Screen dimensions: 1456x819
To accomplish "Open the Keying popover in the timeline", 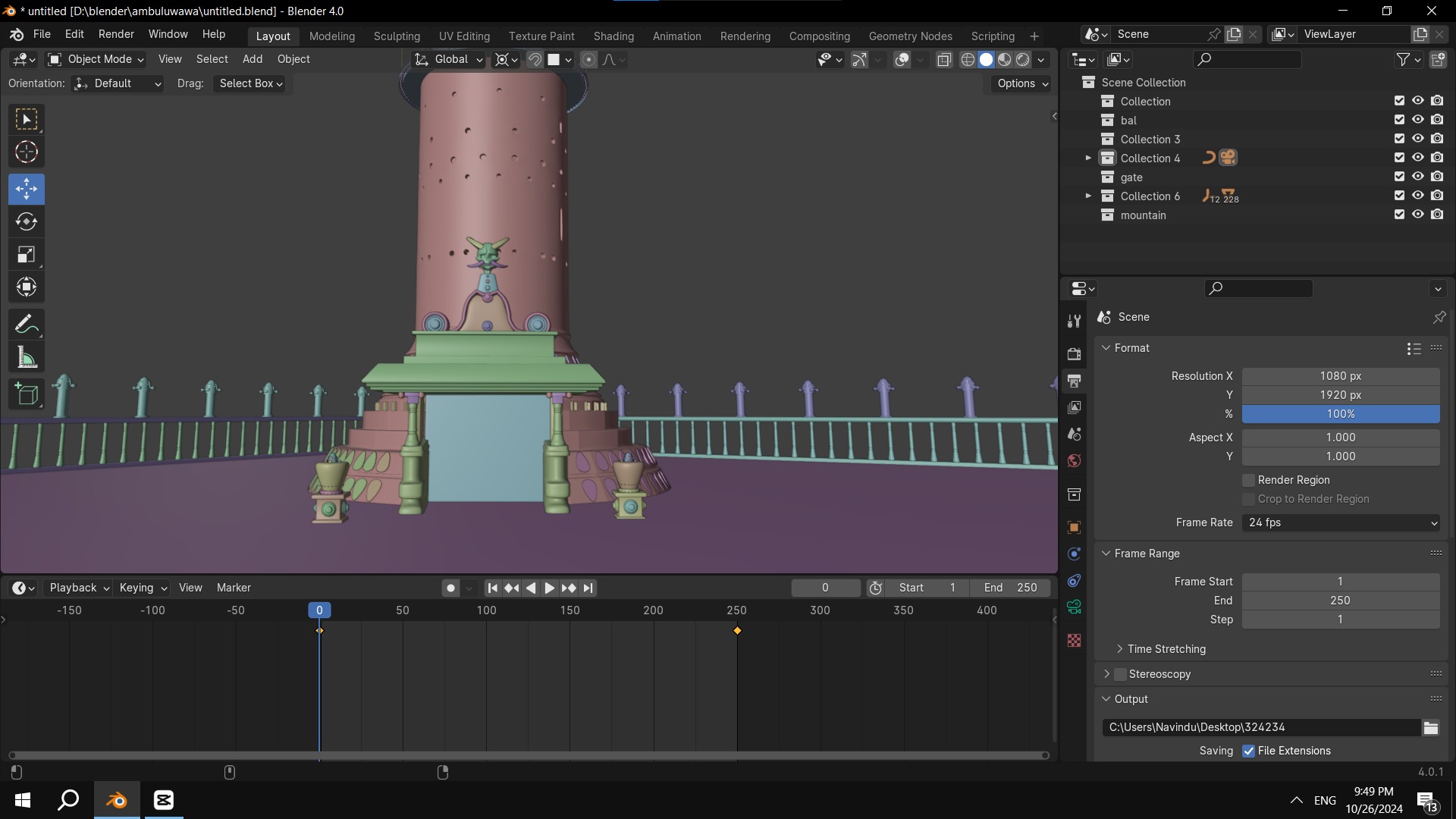I will 143,588.
